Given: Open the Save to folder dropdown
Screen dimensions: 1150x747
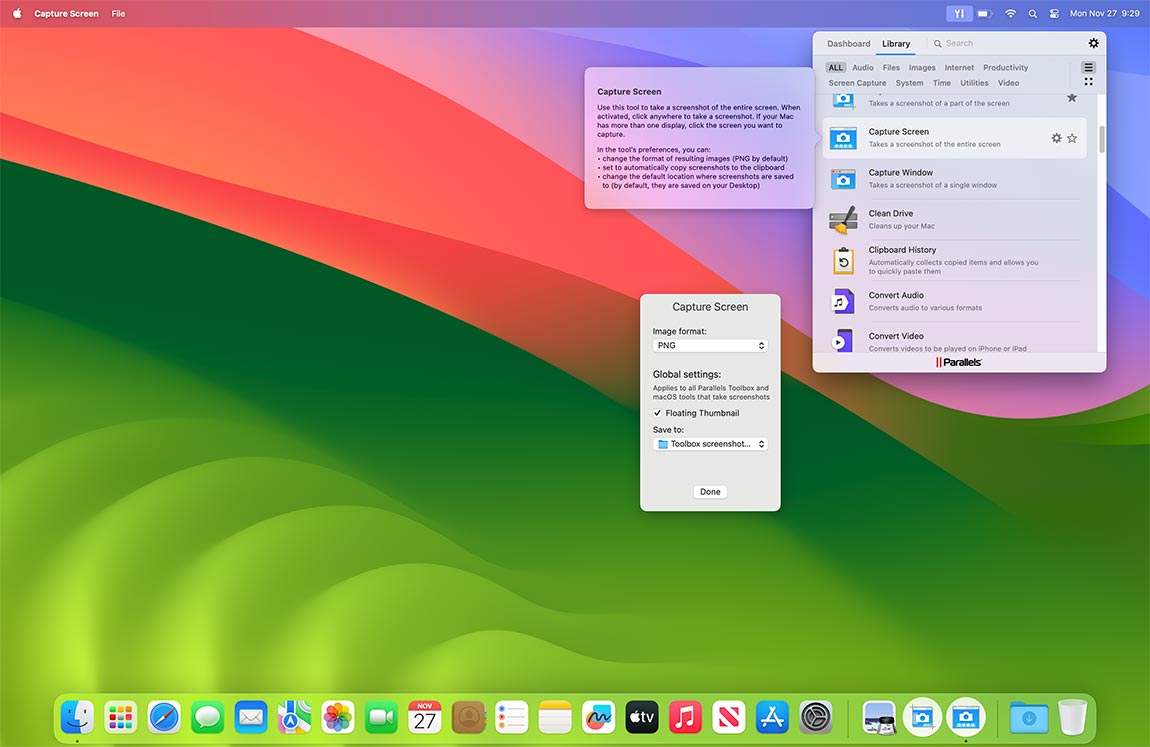Looking at the screenshot, I should tap(710, 444).
